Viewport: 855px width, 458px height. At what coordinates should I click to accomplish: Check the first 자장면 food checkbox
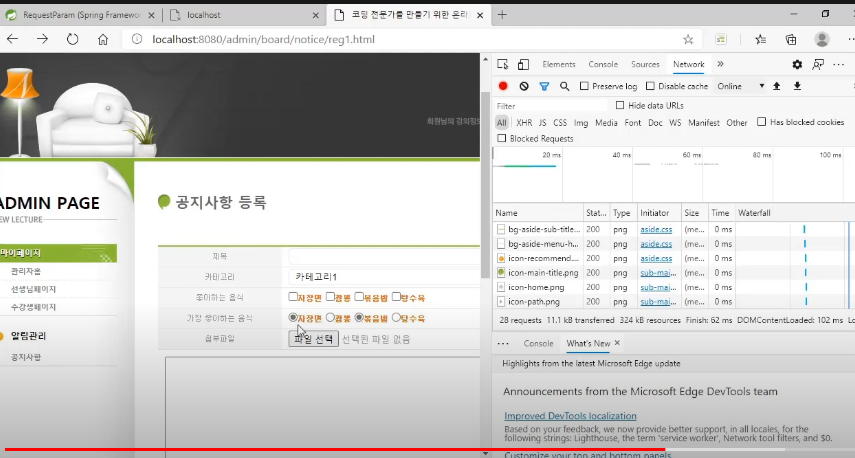pos(293,297)
